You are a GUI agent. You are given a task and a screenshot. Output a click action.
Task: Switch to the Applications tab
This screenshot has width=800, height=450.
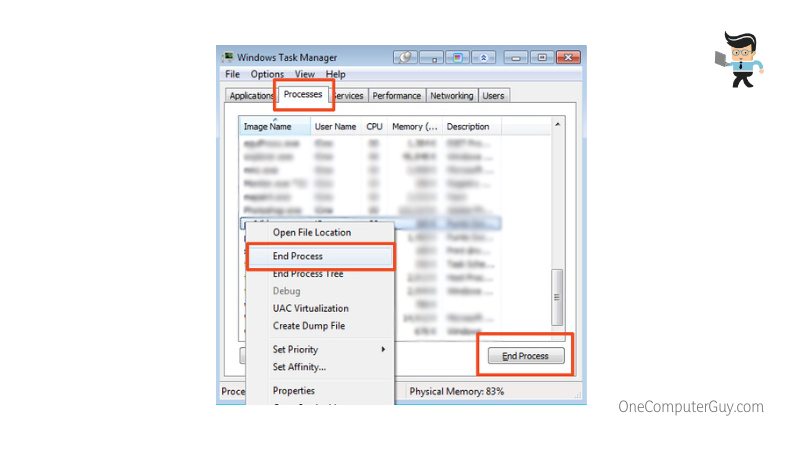click(x=251, y=95)
